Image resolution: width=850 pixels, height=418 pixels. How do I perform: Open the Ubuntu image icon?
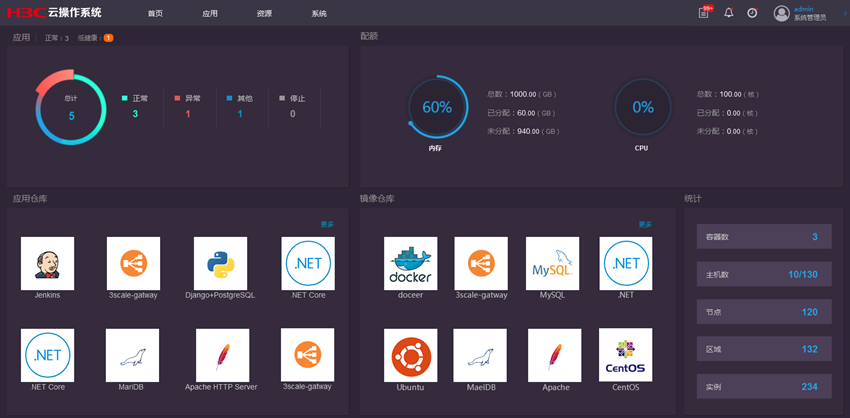(411, 355)
